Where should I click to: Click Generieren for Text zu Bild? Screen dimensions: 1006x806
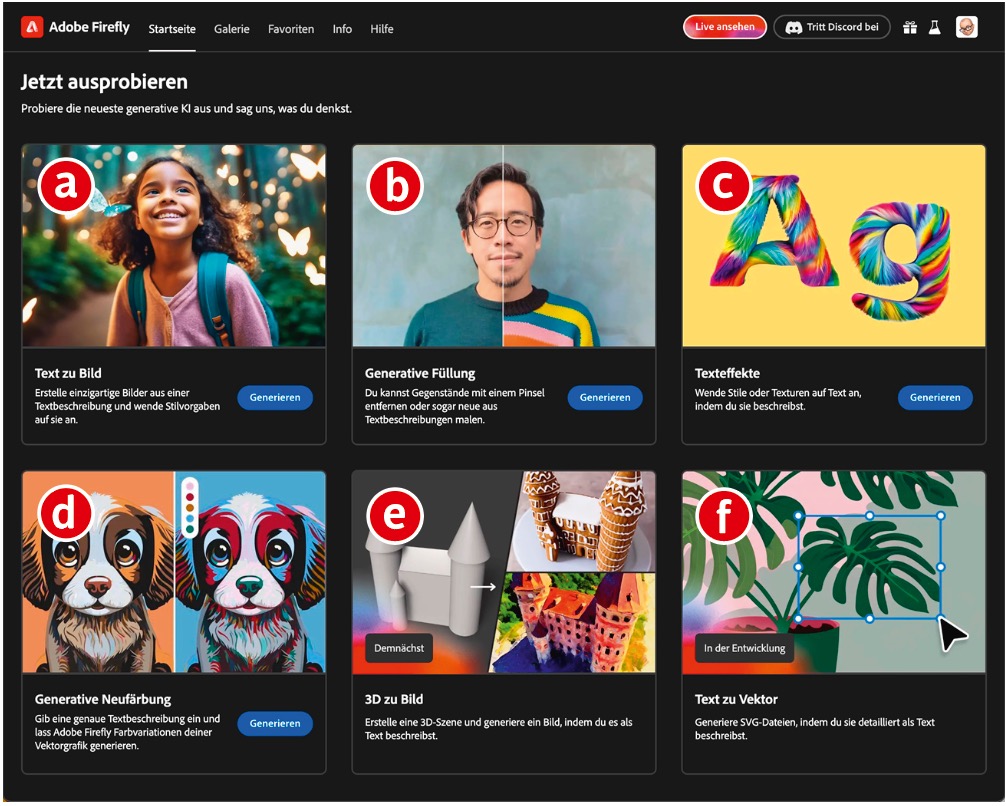(x=275, y=397)
